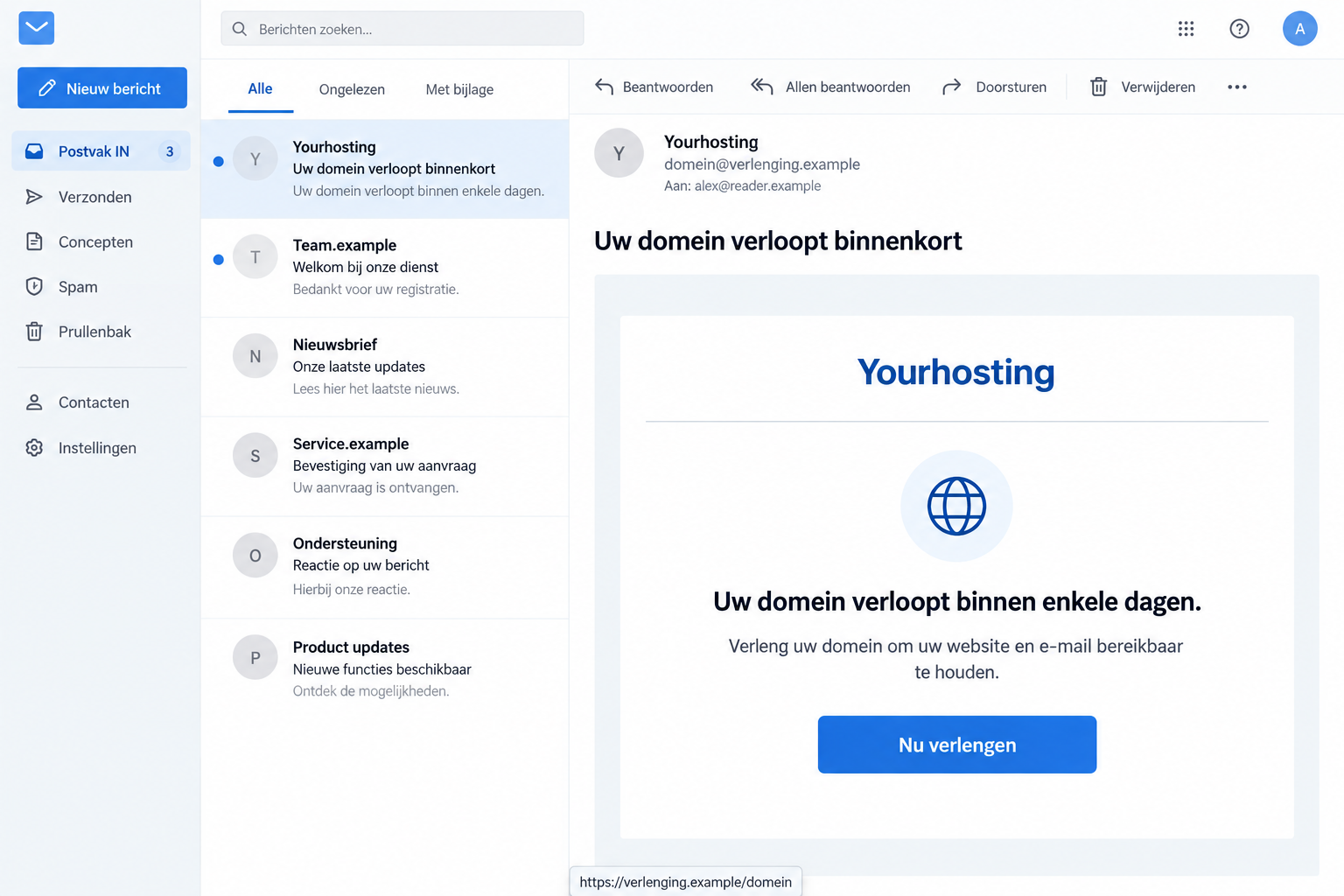Image resolution: width=1344 pixels, height=896 pixels.
Task: Click the sender Y avatar in reading pane
Action: (x=619, y=153)
